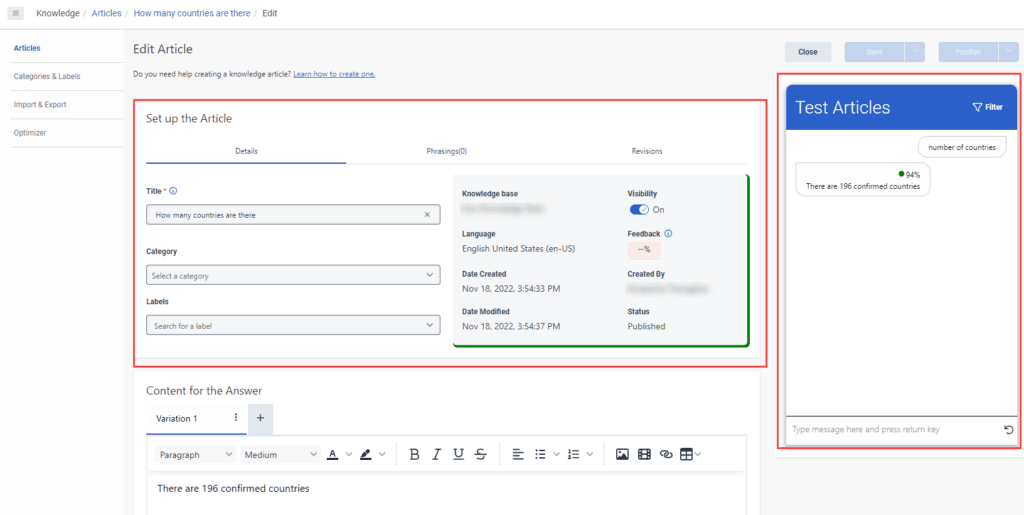Open the text color picker
1024x515 pixels.
[334, 454]
